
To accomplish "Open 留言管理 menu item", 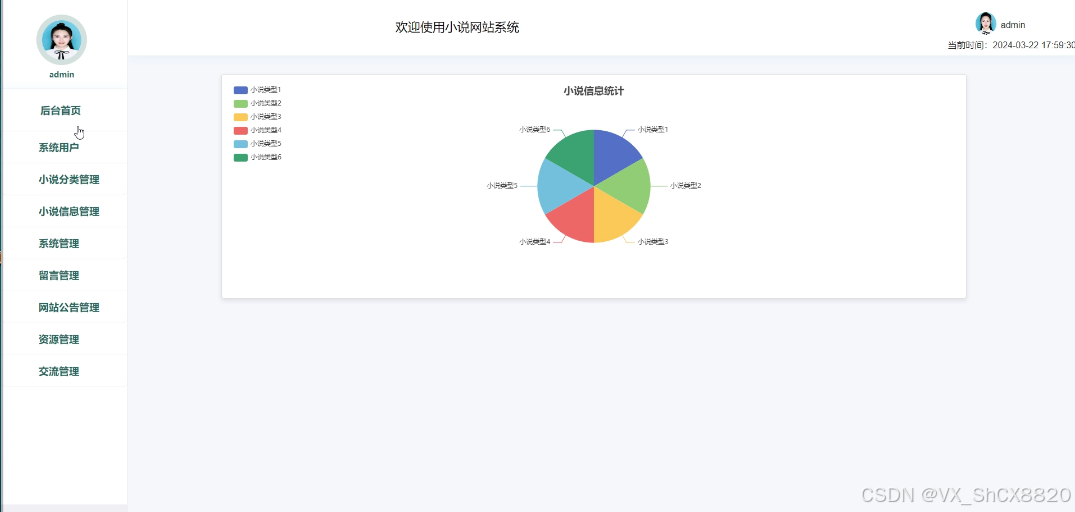I will (x=58, y=276).
